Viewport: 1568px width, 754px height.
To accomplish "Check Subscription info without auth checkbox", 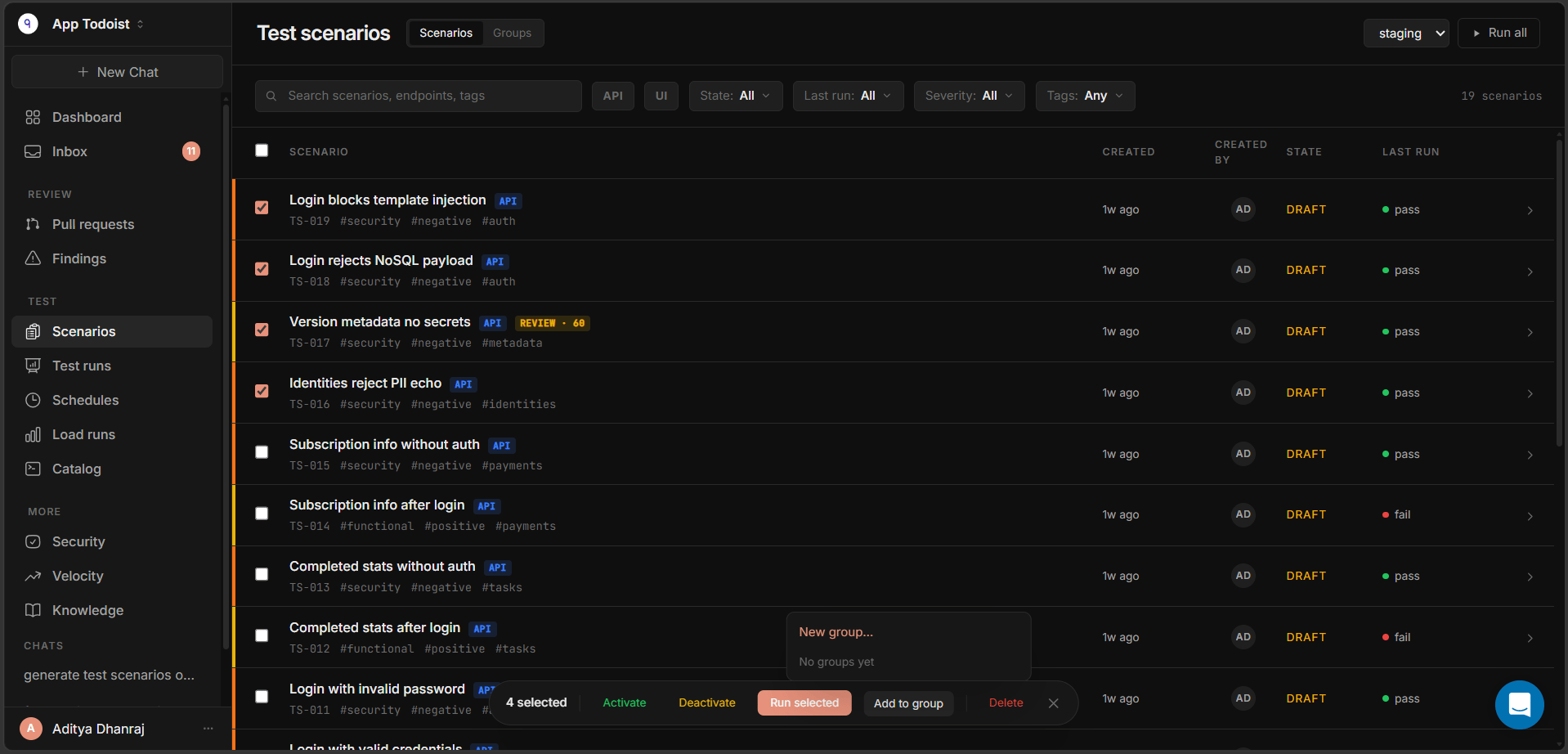I will pyautogui.click(x=262, y=452).
